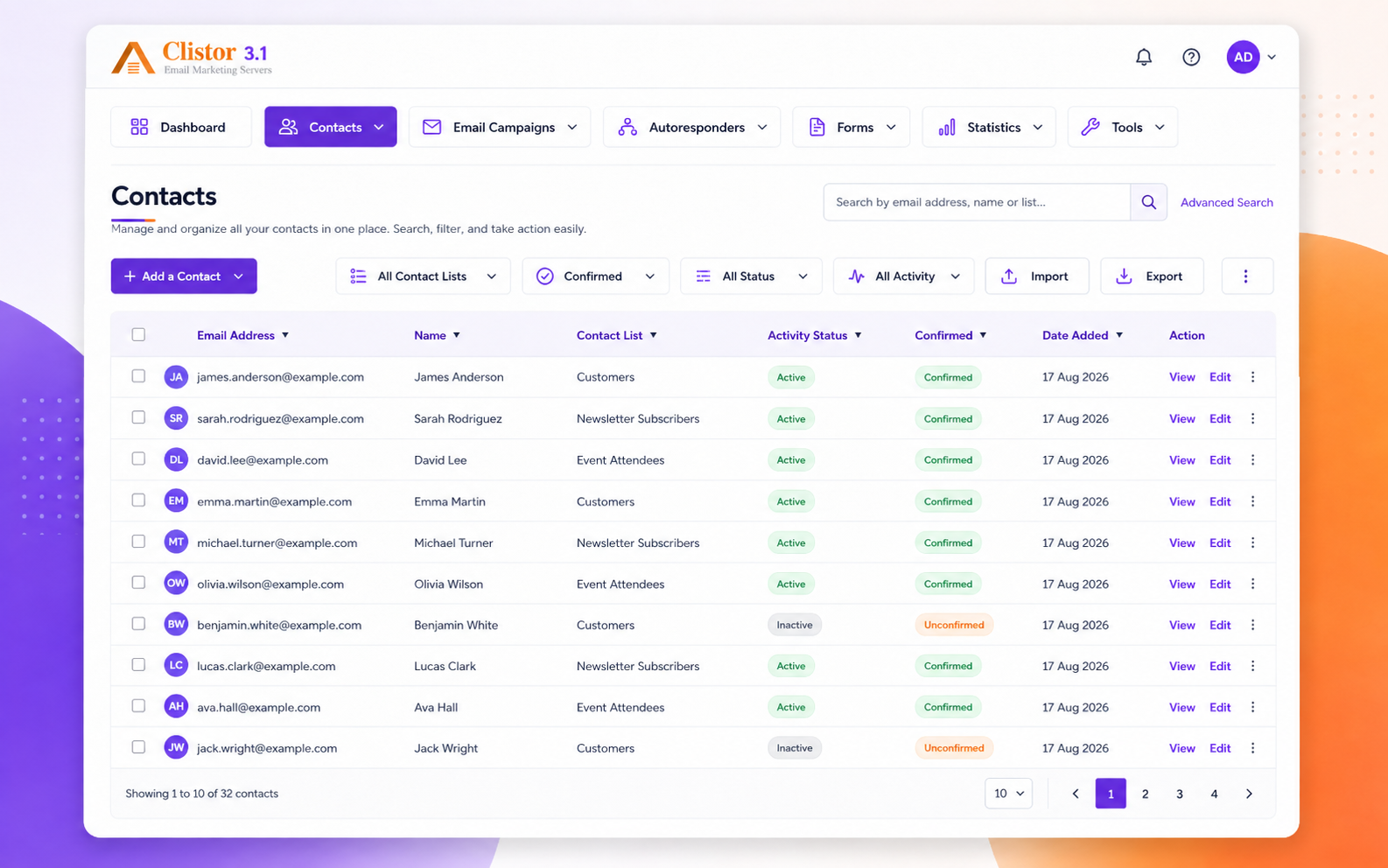Sort by Email Address column
Viewport: 1388px width, 868px height.
242,335
